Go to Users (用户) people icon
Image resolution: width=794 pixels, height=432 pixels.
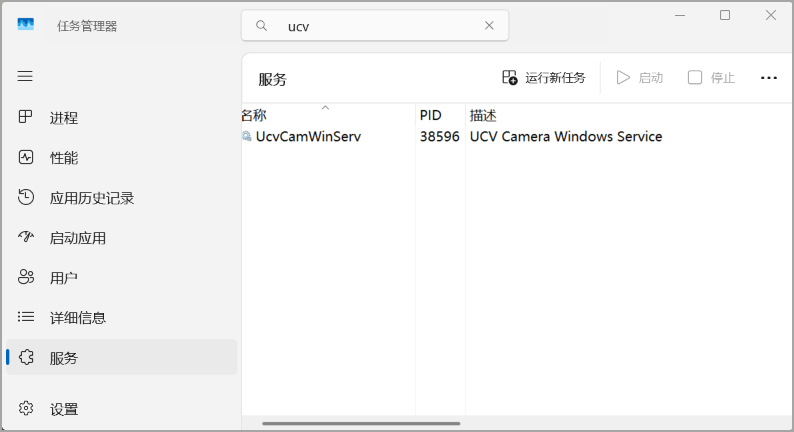pyautogui.click(x=26, y=277)
